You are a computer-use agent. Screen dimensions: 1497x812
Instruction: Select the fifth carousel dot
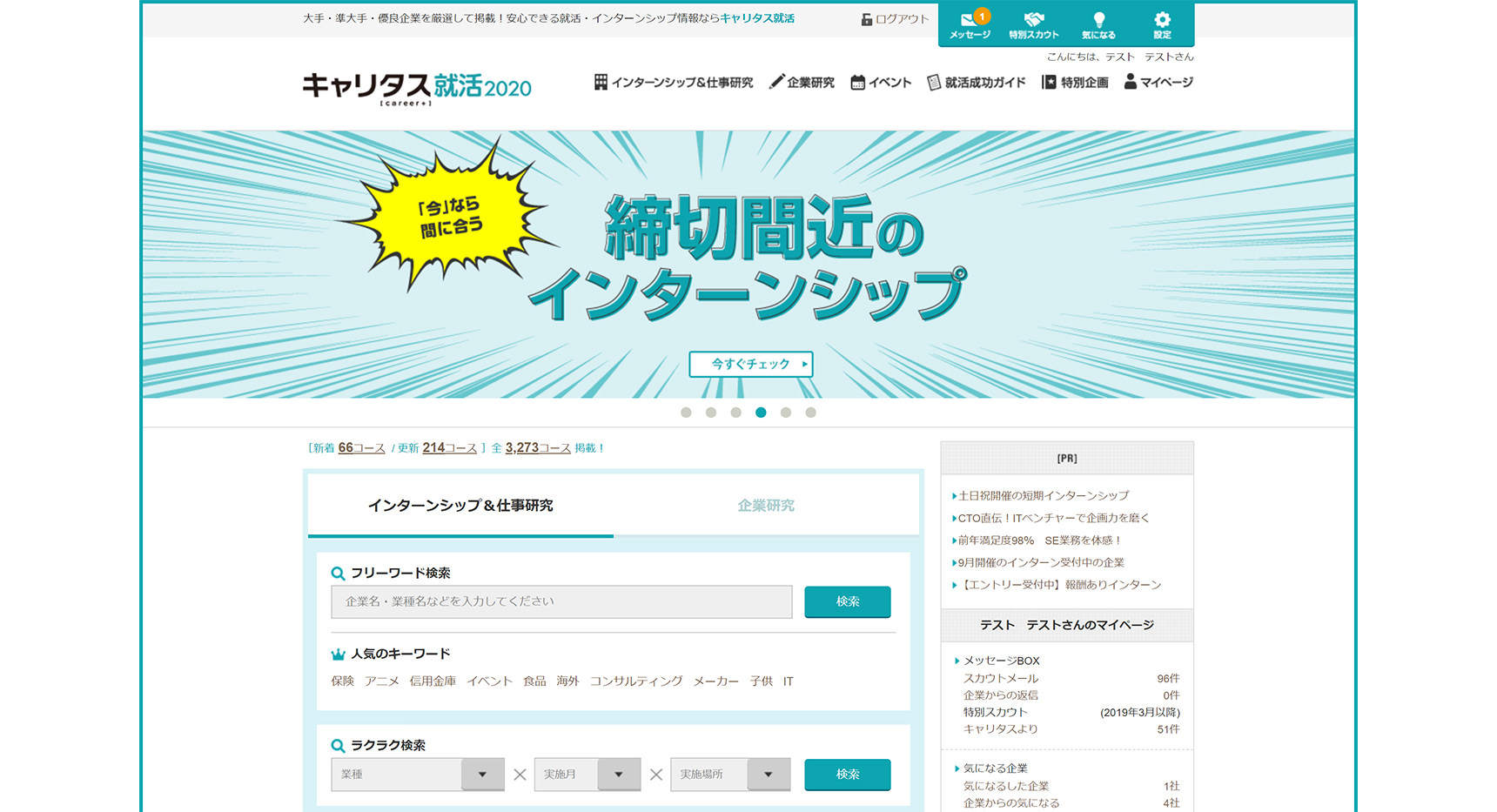[786, 413]
